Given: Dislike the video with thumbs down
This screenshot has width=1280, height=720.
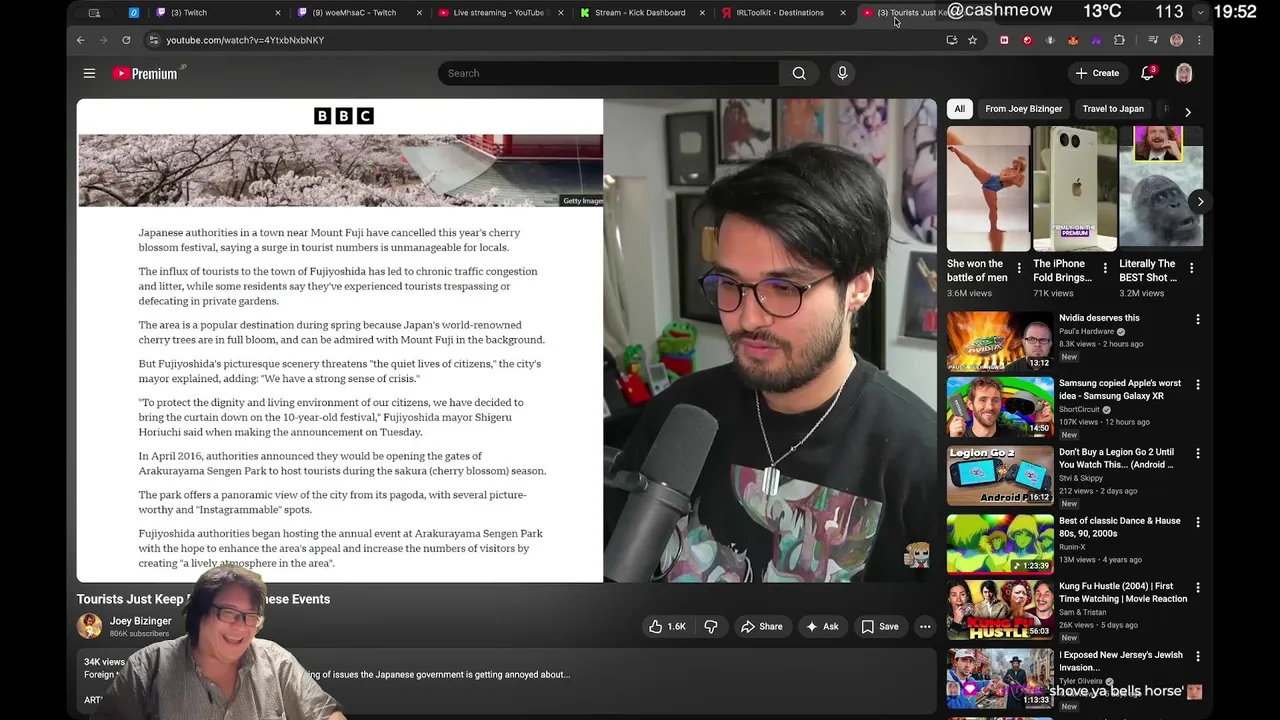Looking at the screenshot, I should 711,627.
